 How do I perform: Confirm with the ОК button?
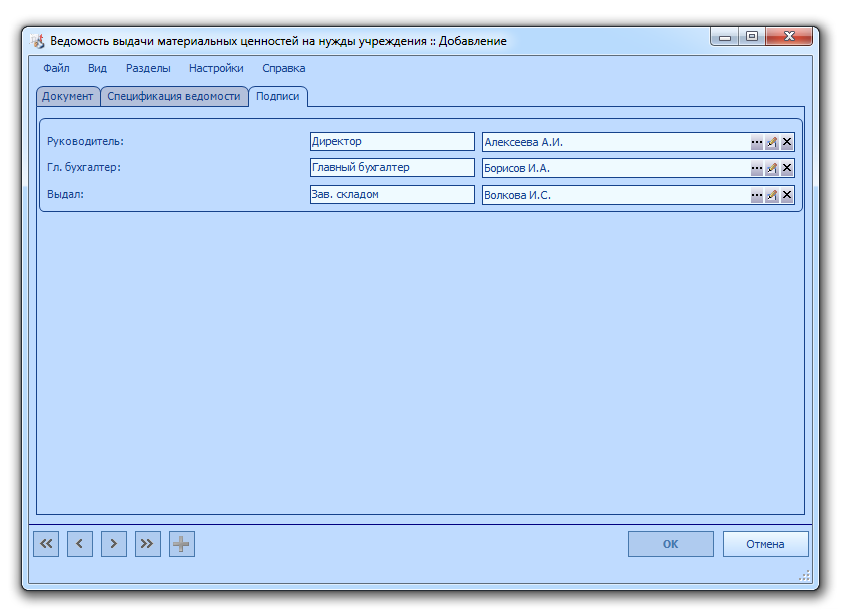pos(671,544)
